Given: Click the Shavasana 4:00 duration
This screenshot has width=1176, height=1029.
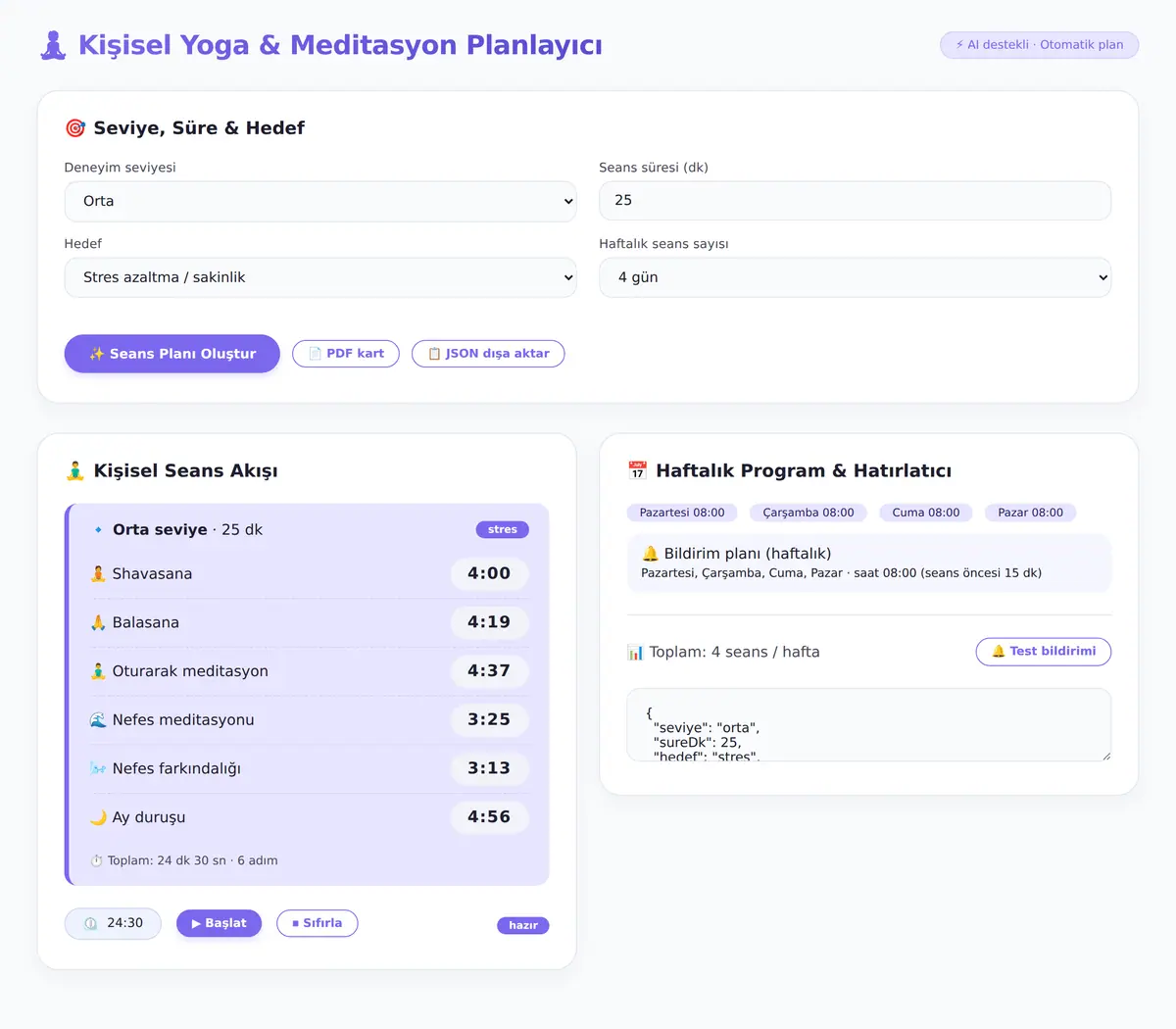Looking at the screenshot, I should pyautogui.click(x=489, y=574).
